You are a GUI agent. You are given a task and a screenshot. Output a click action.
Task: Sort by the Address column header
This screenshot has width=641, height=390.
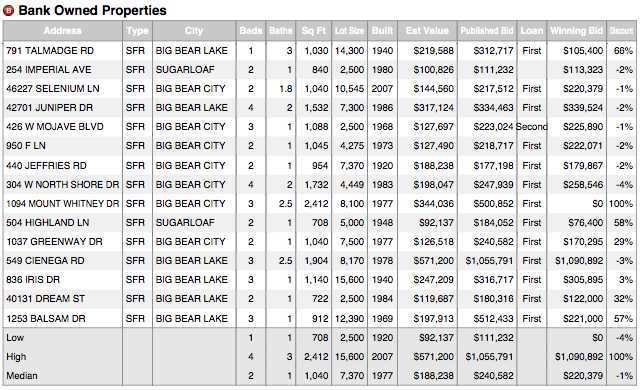(x=63, y=31)
